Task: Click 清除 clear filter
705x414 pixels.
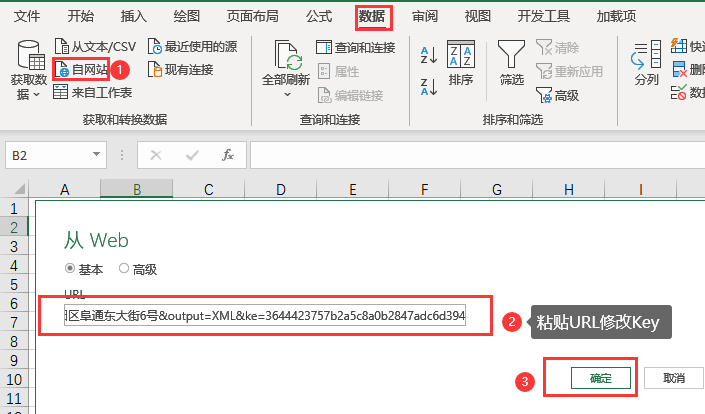Action: pos(558,47)
